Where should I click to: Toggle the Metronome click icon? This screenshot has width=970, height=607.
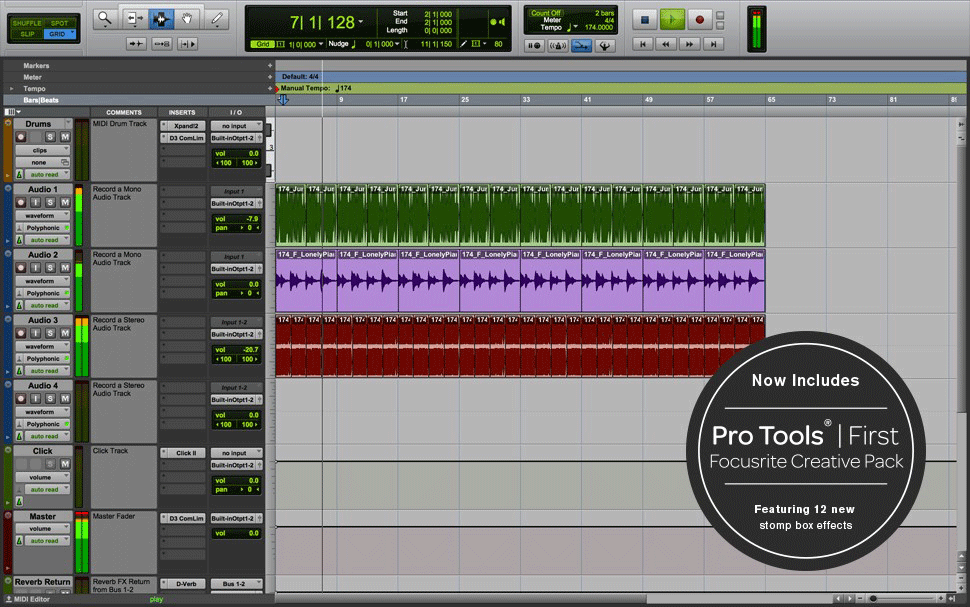point(557,45)
